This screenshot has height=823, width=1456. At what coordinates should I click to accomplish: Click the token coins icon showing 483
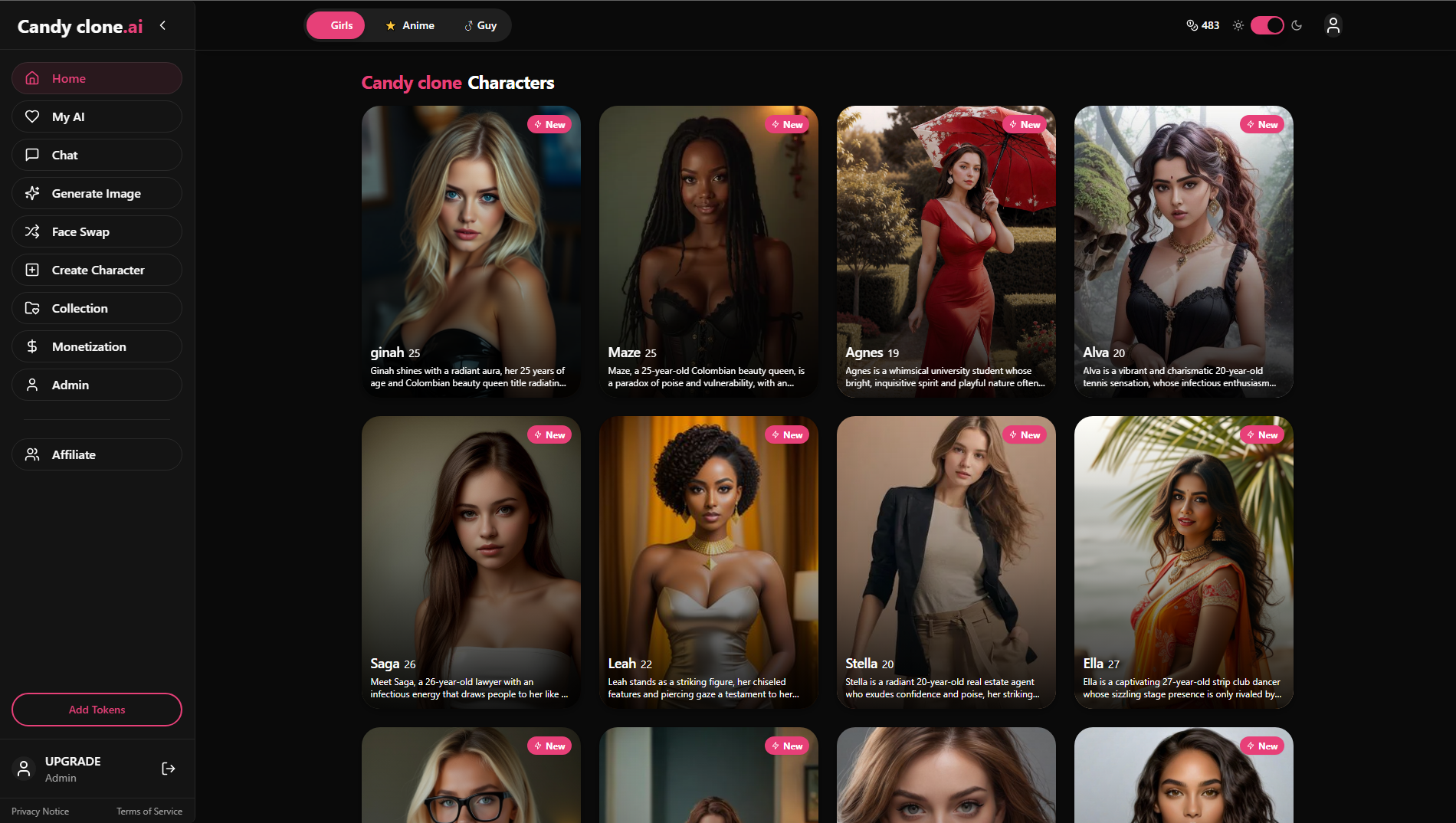pos(1192,25)
